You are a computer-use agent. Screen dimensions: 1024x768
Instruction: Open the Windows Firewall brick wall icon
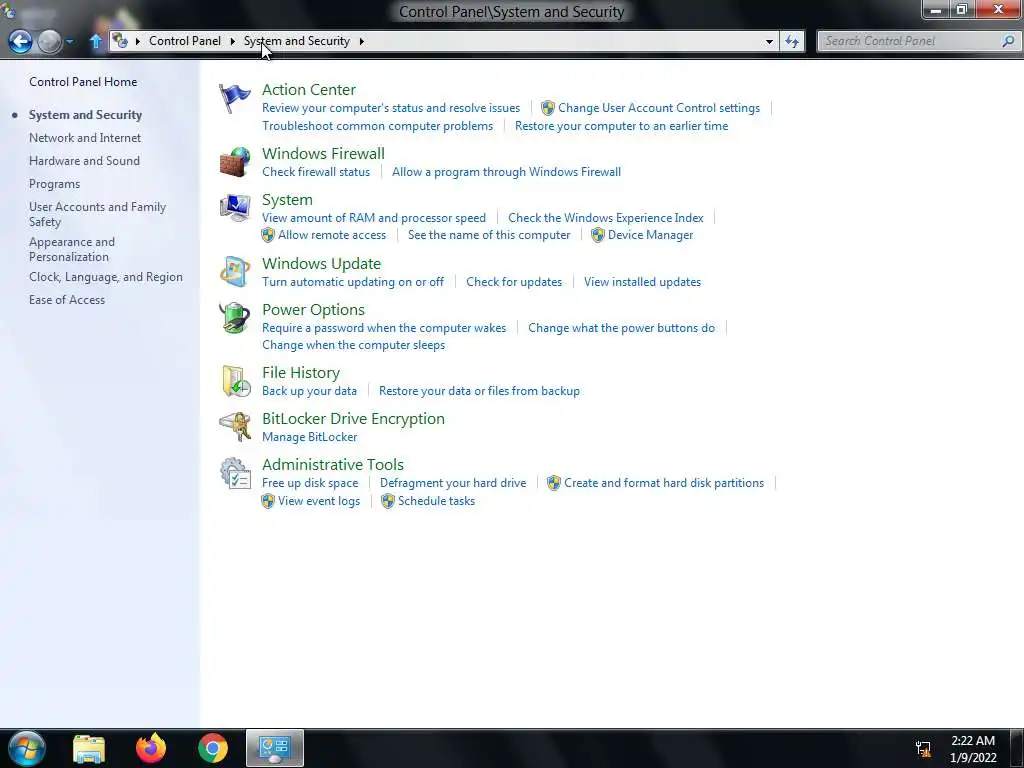[x=234, y=162]
